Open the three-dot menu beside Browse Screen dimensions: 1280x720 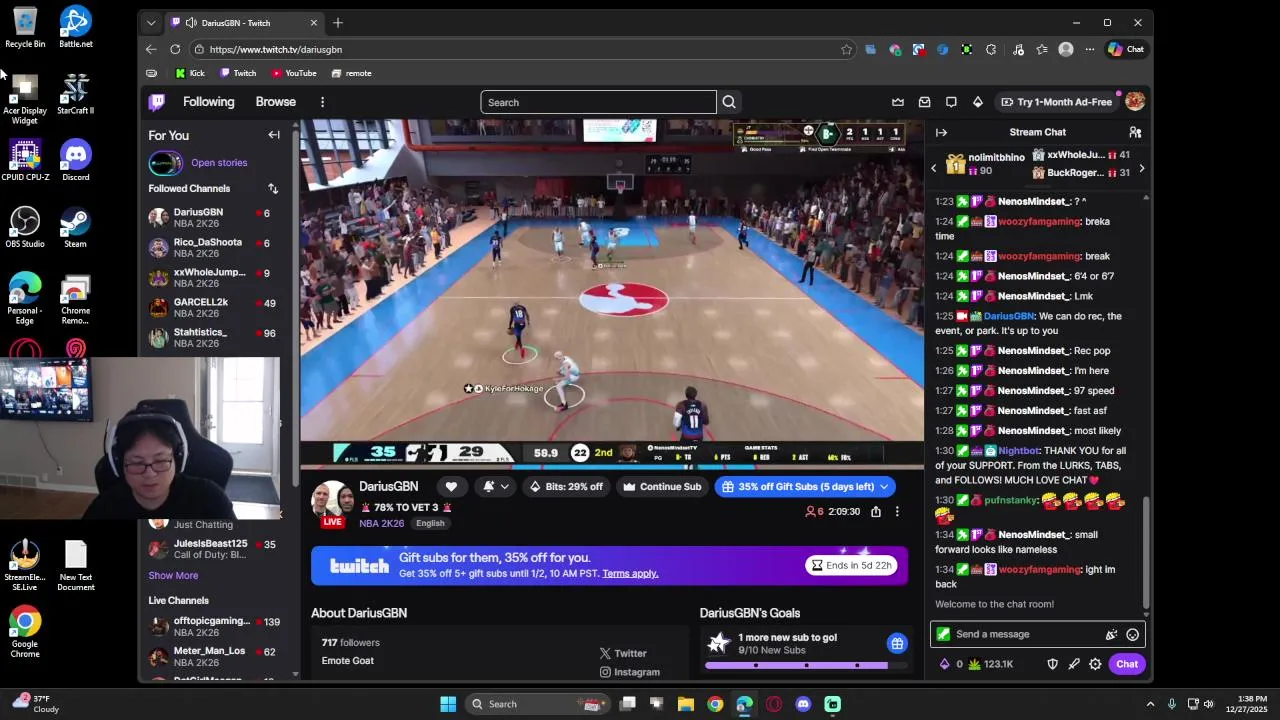click(322, 102)
